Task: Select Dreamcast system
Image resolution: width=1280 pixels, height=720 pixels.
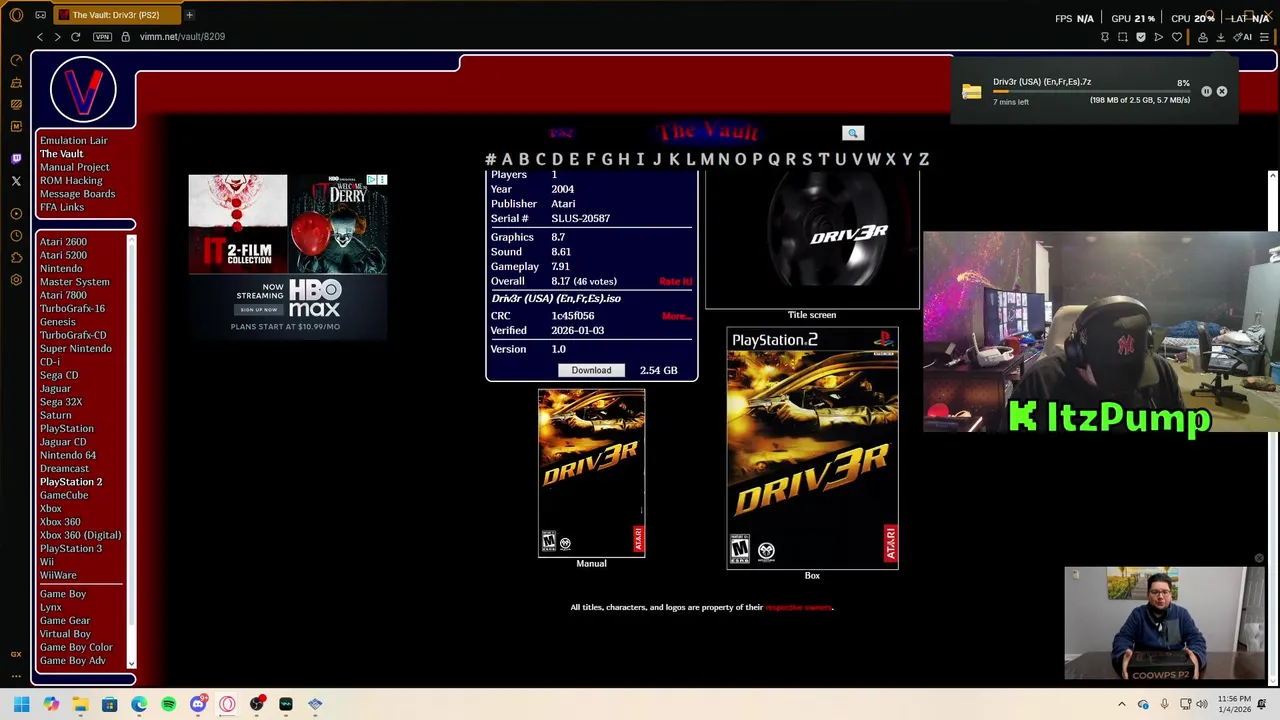Action: pyautogui.click(x=64, y=468)
